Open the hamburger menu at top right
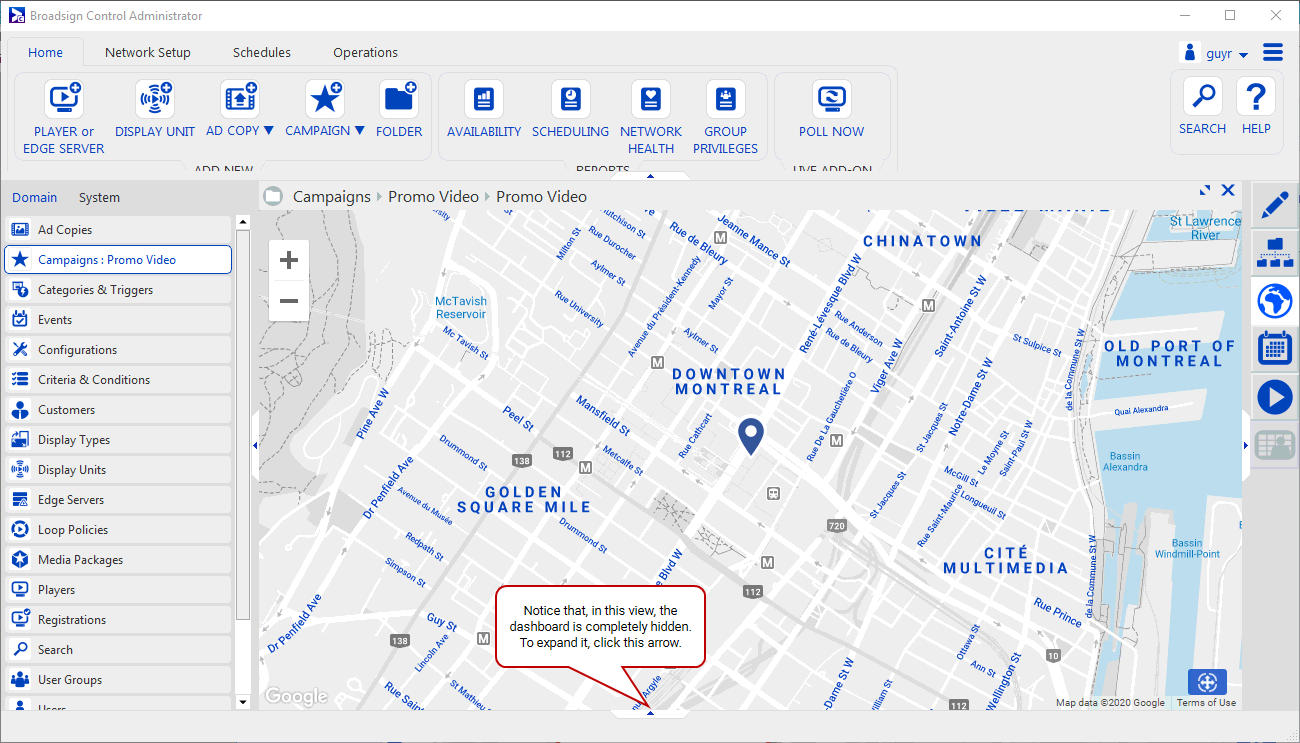The width and height of the screenshot is (1300, 743). [x=1273, y=52]
